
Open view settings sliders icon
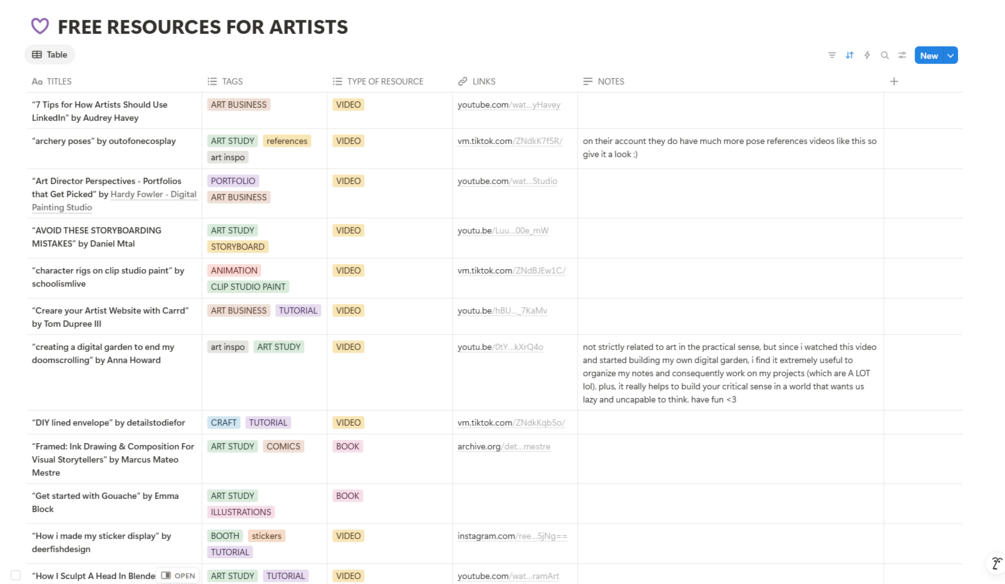(902, 56)
